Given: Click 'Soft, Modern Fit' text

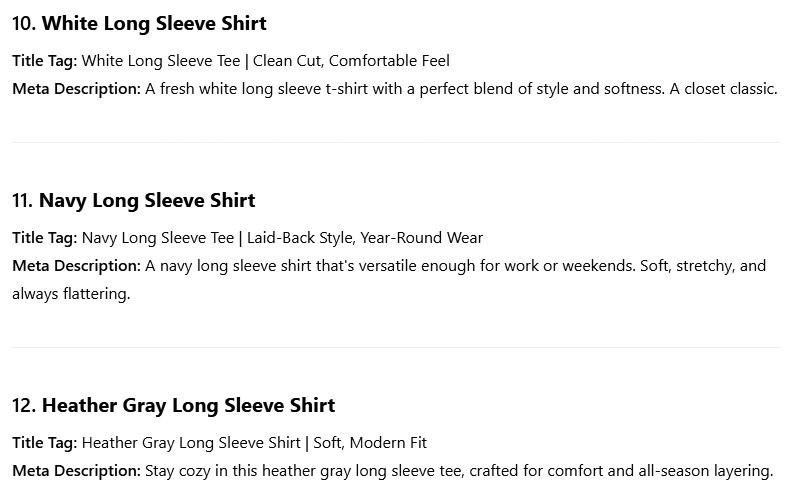Looking at the screenshot, I should click(370, 443).
